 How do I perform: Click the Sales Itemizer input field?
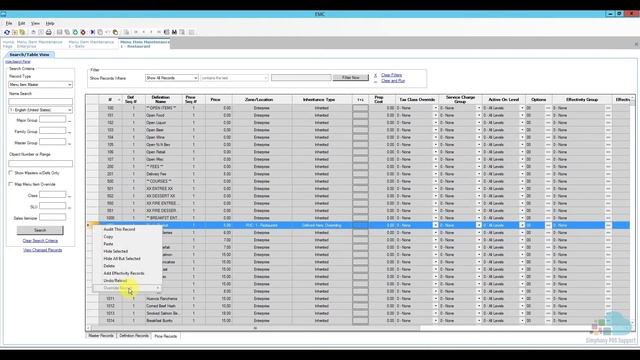point(52,218)
